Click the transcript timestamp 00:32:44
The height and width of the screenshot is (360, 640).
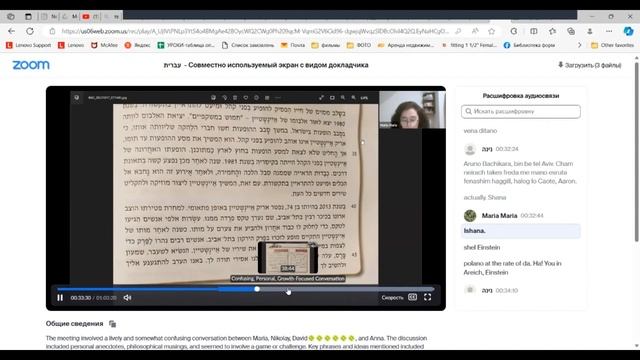(x=532, y=216)
